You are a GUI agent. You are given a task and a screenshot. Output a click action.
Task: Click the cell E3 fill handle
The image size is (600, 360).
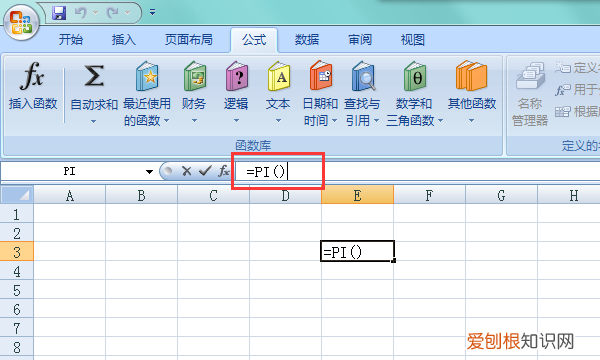[x=394, y=261]
